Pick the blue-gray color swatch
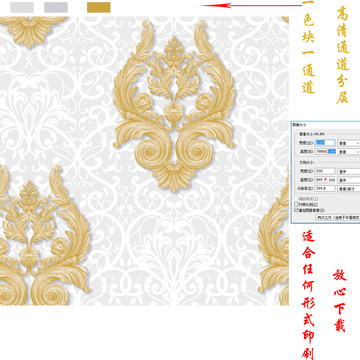The height and width of the screenshot is (360, 360). [56, 7]
